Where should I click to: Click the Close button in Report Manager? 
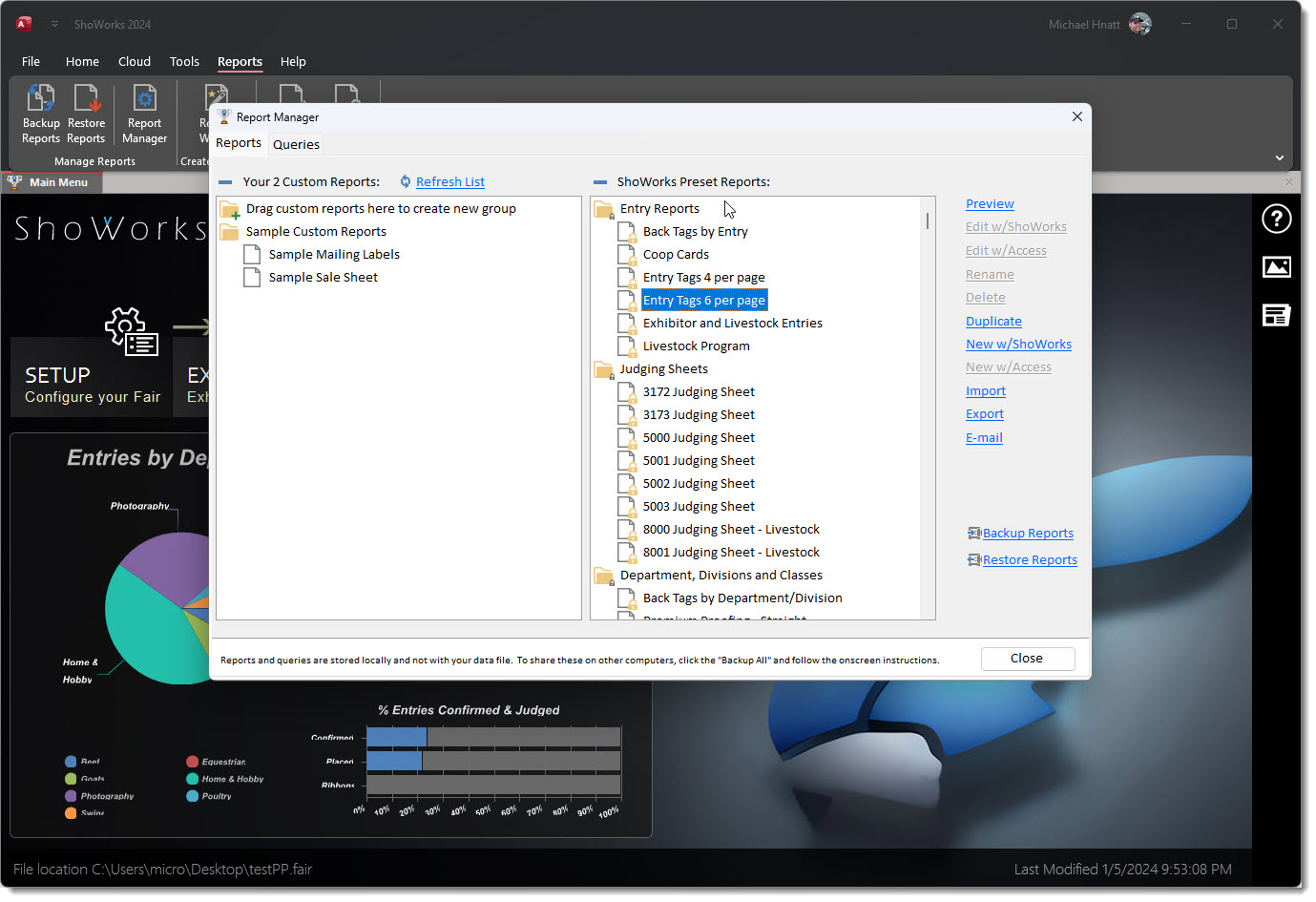(x=1028, y=659)
